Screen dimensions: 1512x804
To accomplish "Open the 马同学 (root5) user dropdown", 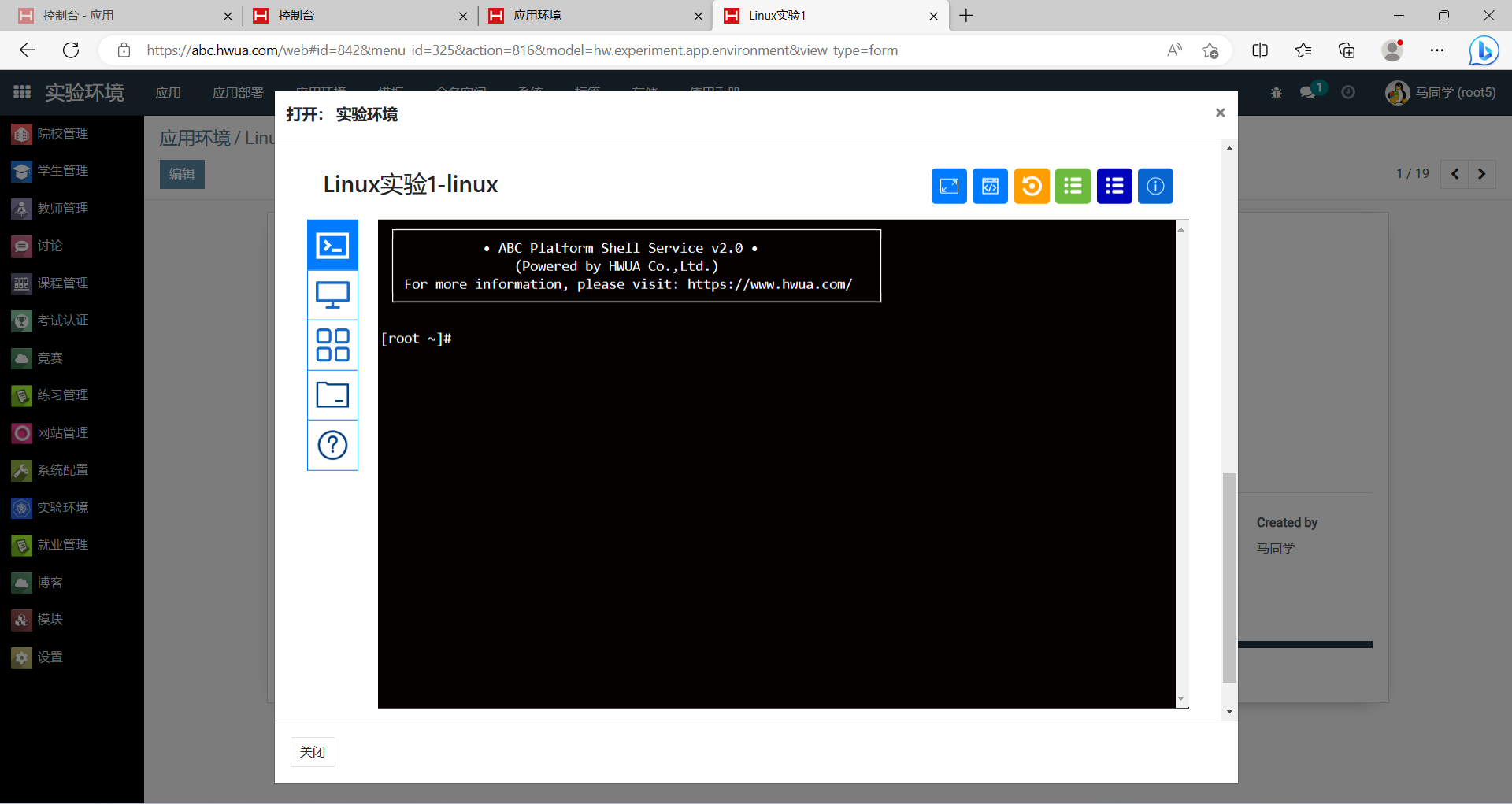I will click(1441, 93).
